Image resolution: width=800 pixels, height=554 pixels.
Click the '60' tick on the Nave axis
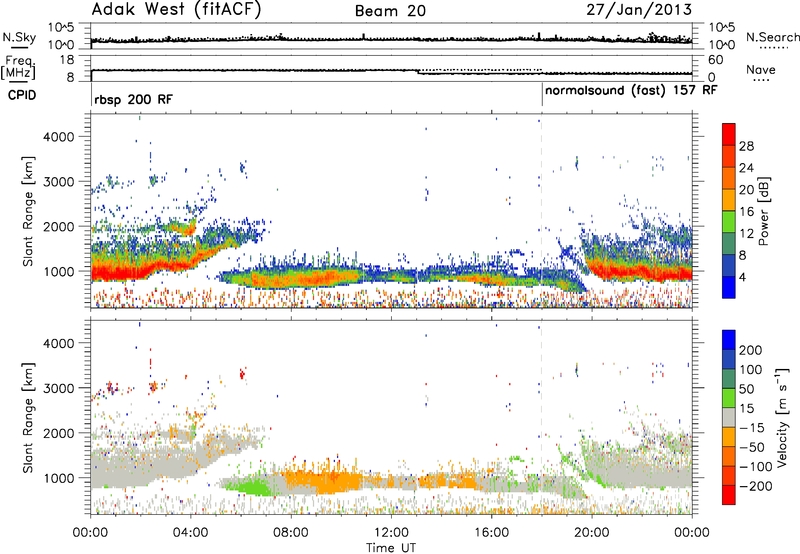click(715, 60)
